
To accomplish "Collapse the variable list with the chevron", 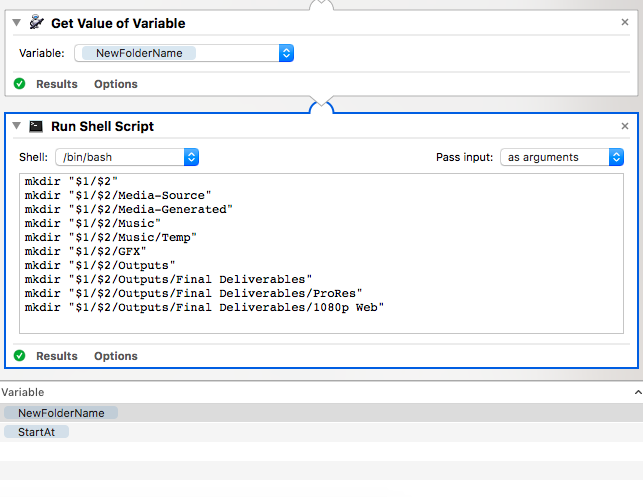I will (x=637, y=393).
